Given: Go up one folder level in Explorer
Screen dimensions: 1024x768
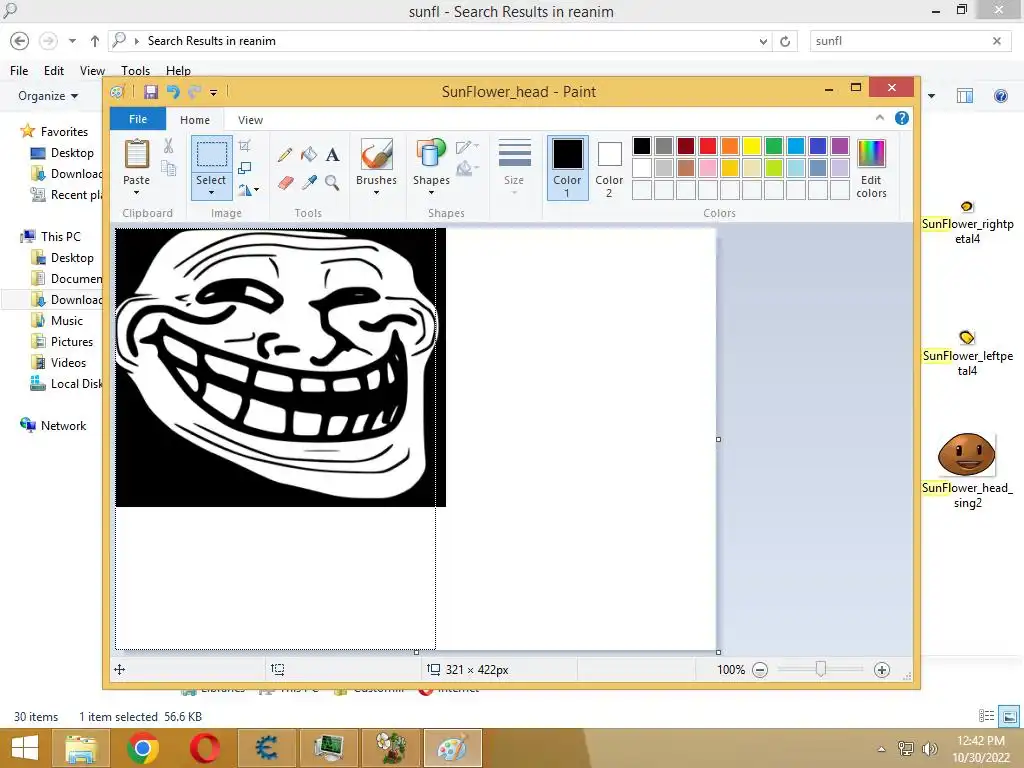Looking at the screenshot, I should pyautogui.click(x=95, y=41).
